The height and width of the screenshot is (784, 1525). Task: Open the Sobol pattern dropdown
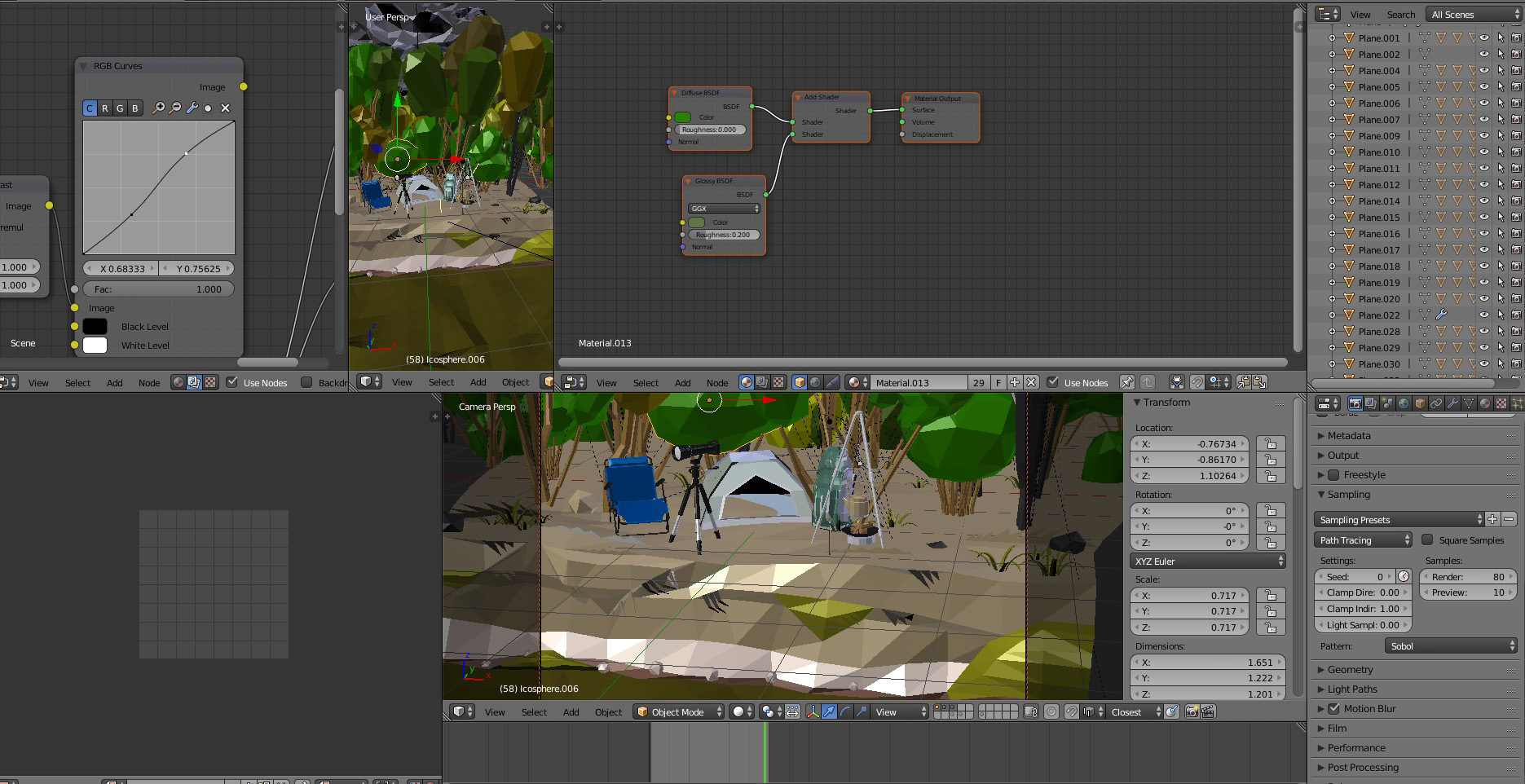[1450, 646]
